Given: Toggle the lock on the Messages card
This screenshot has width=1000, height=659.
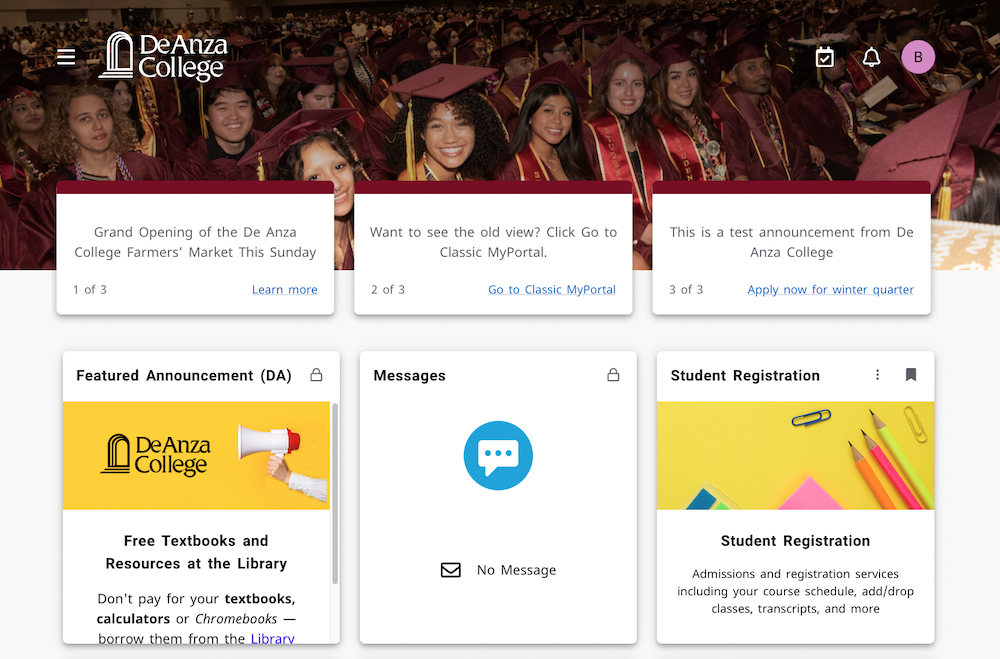Looking at the screenshot, I should tap(614, 375).
